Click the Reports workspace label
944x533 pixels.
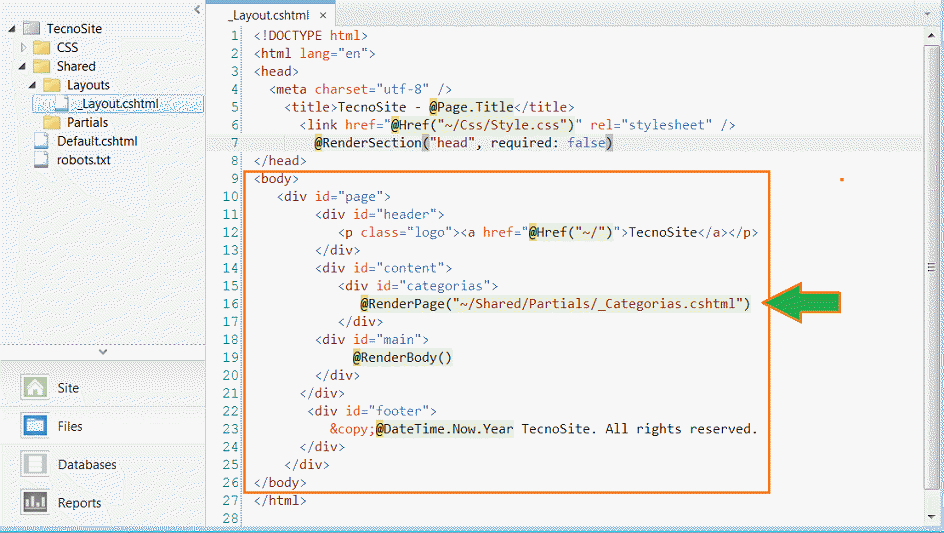pos(79,503)
